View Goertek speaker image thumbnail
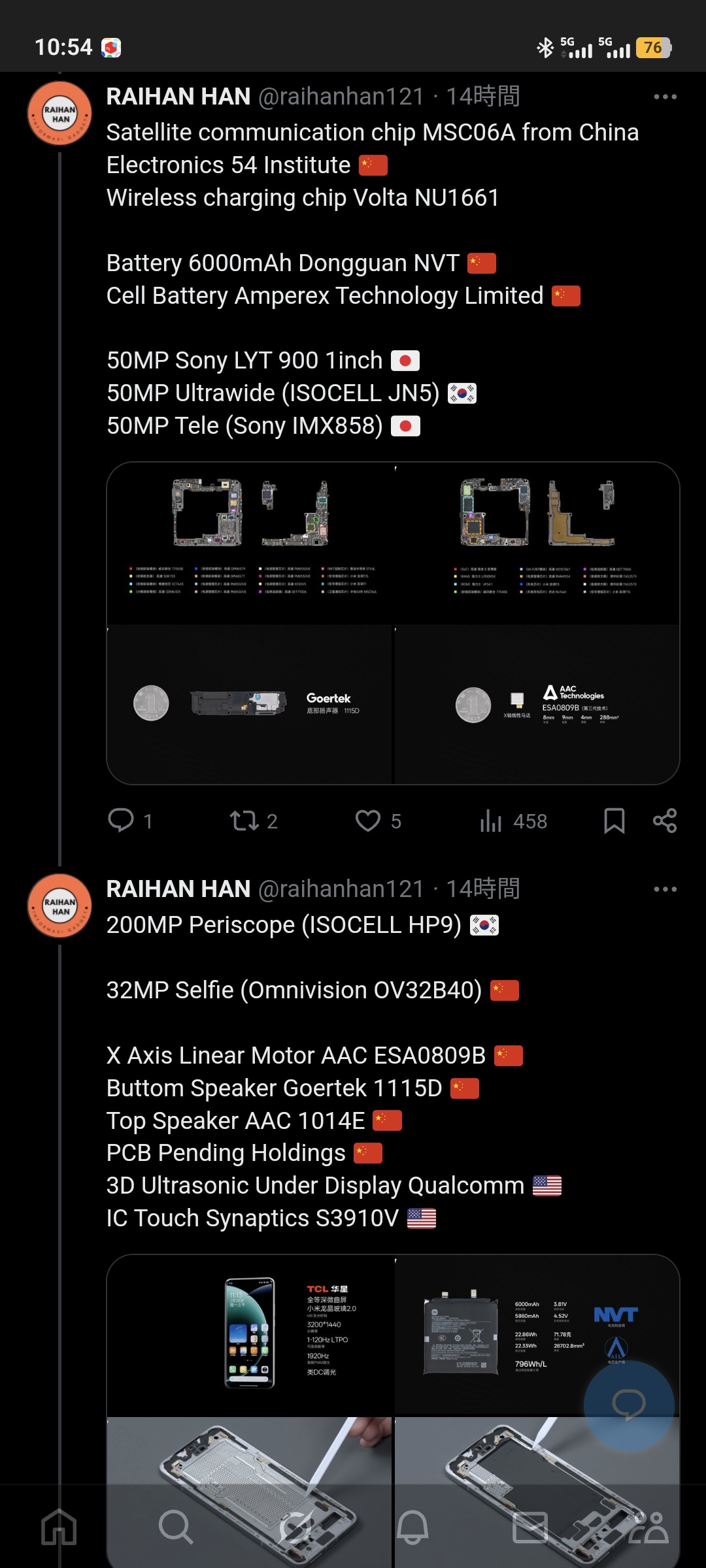Image resolution: width=706 pixels, height=1568 pixels. tap(249, 704)
